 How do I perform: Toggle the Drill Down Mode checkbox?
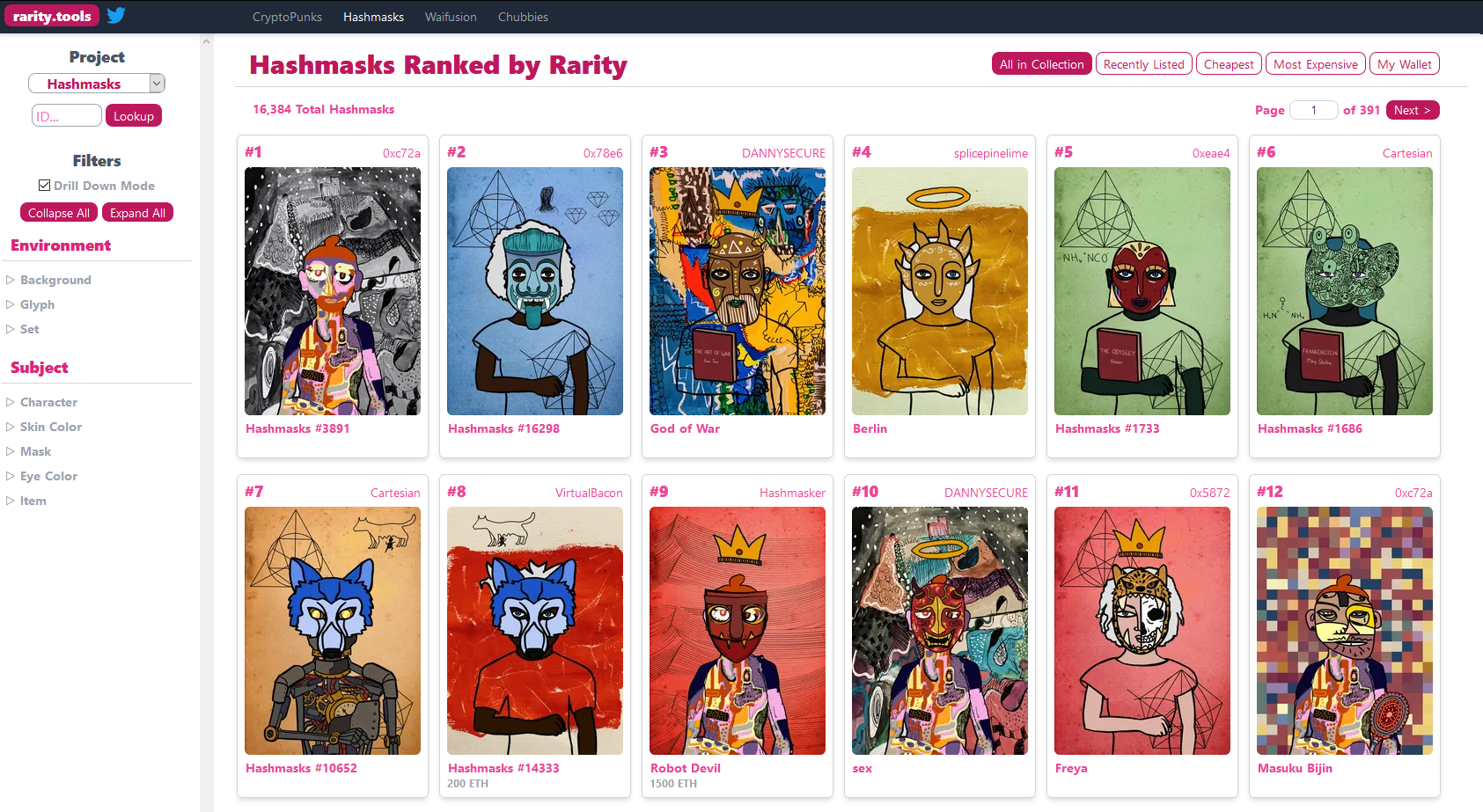coord(44,186)
